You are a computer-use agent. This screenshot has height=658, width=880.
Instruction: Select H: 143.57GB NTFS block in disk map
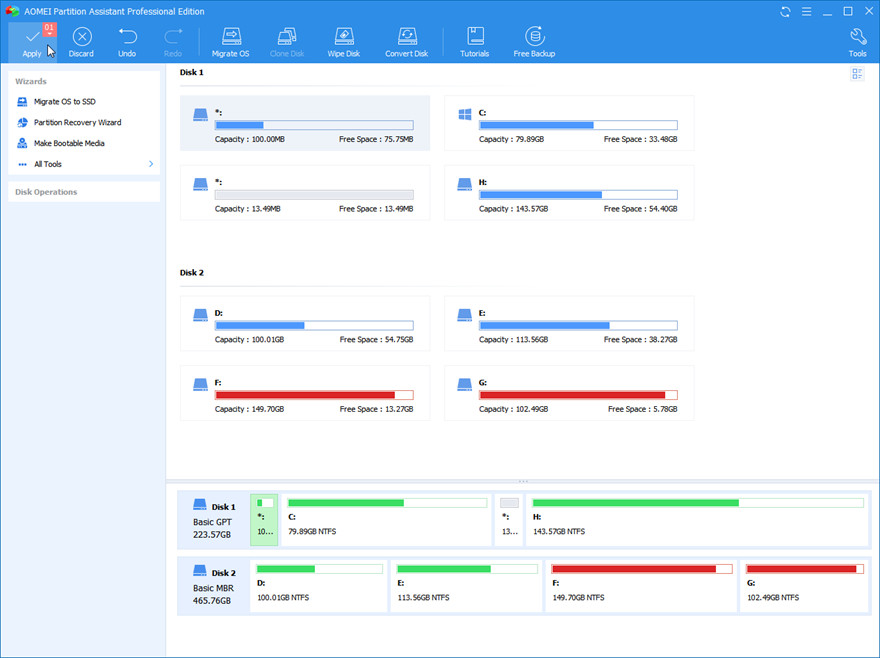697,520
